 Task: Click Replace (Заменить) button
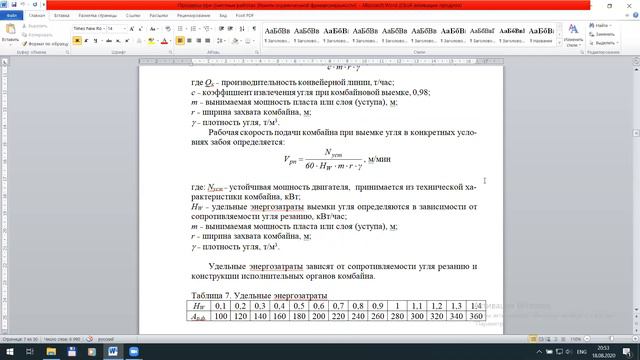coord(602,34)
